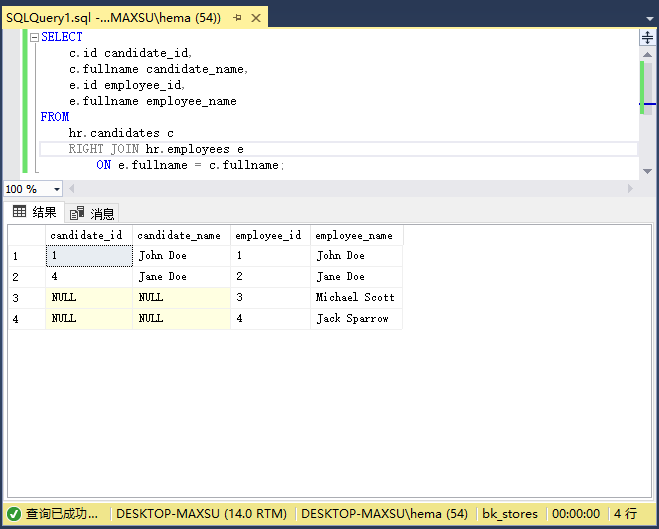
Task: Select the employee_name column header
Action: 356,235
